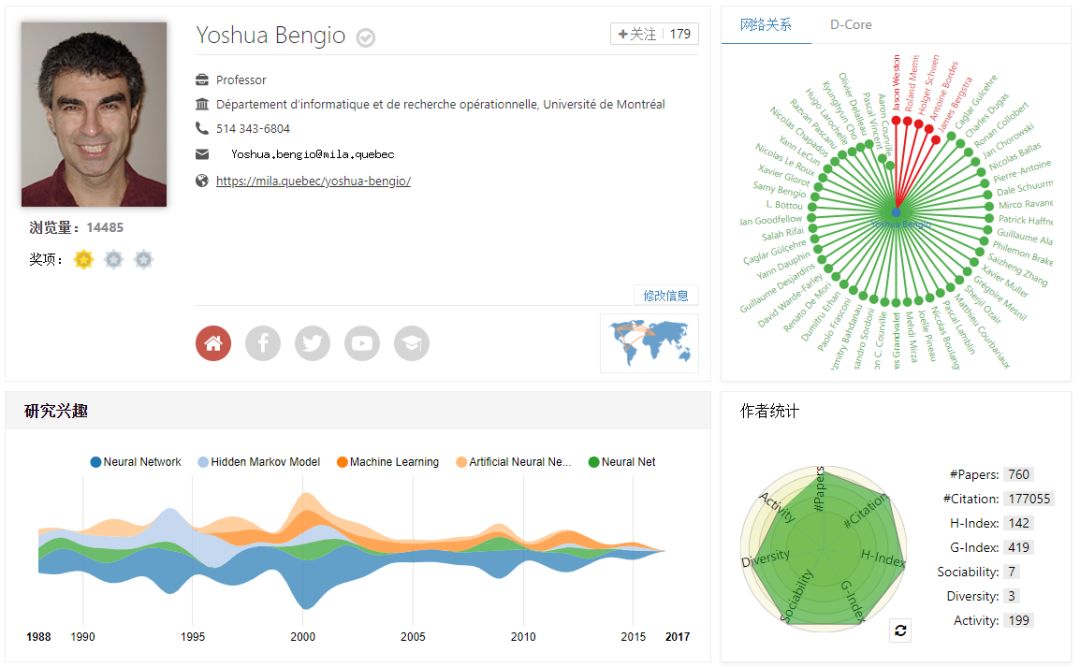Click the YouTube channel icon
This screenshot has height=667, width=1080.
tap(362, 343)
